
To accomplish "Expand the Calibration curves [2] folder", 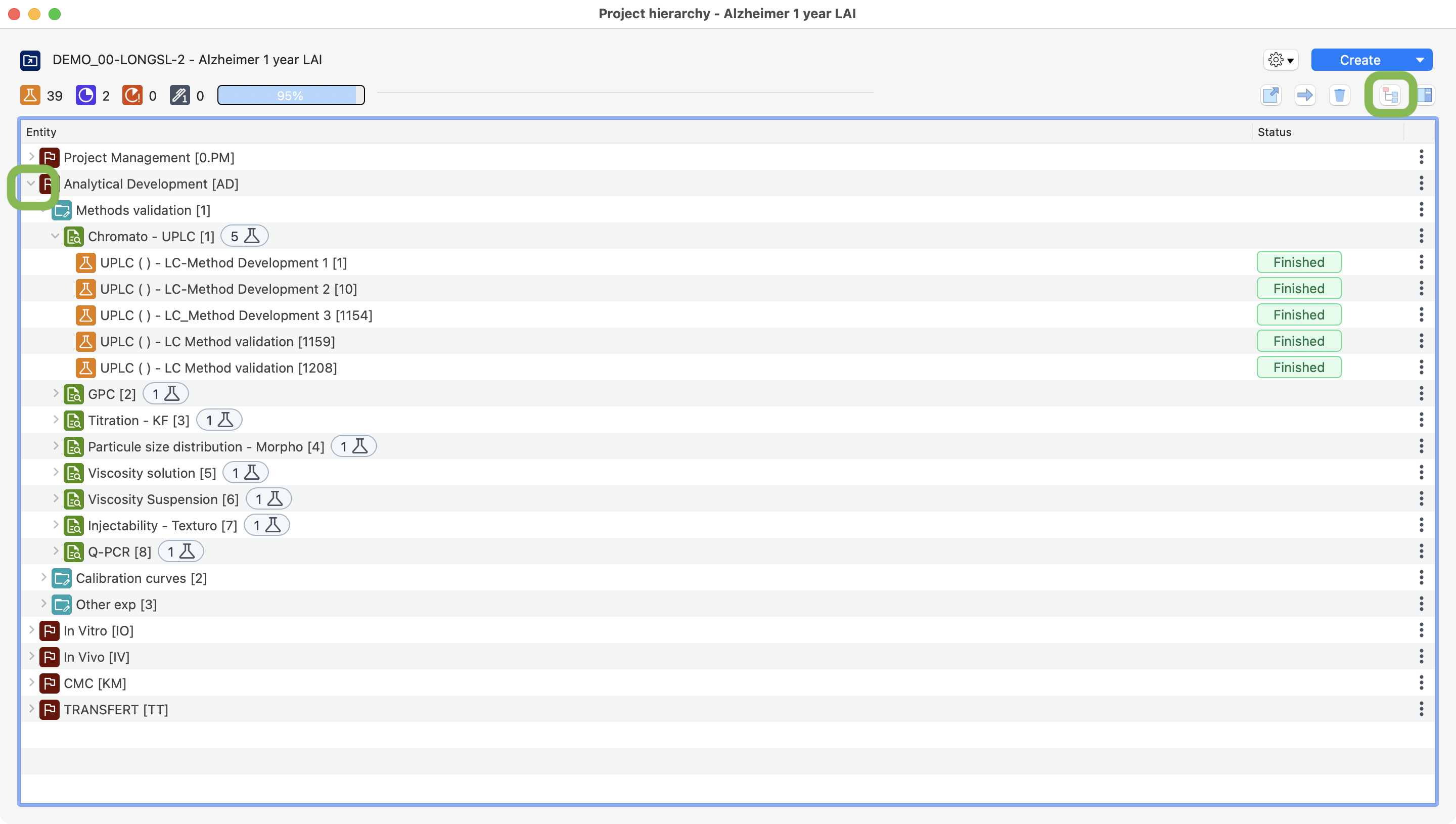I will [43, 578].
